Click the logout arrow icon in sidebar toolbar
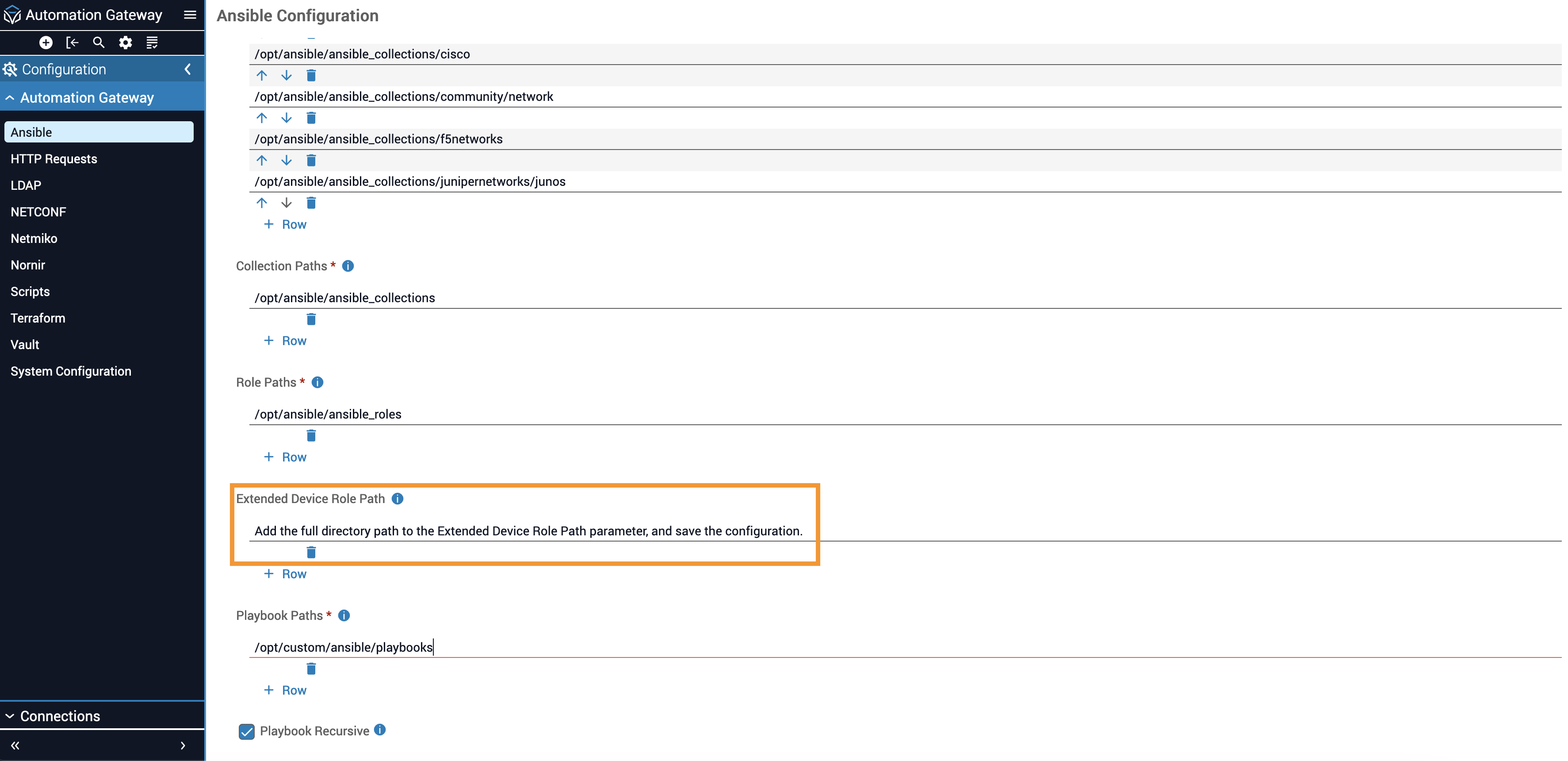The height and width of the screenshot is (761, 1568). [73, 42]
